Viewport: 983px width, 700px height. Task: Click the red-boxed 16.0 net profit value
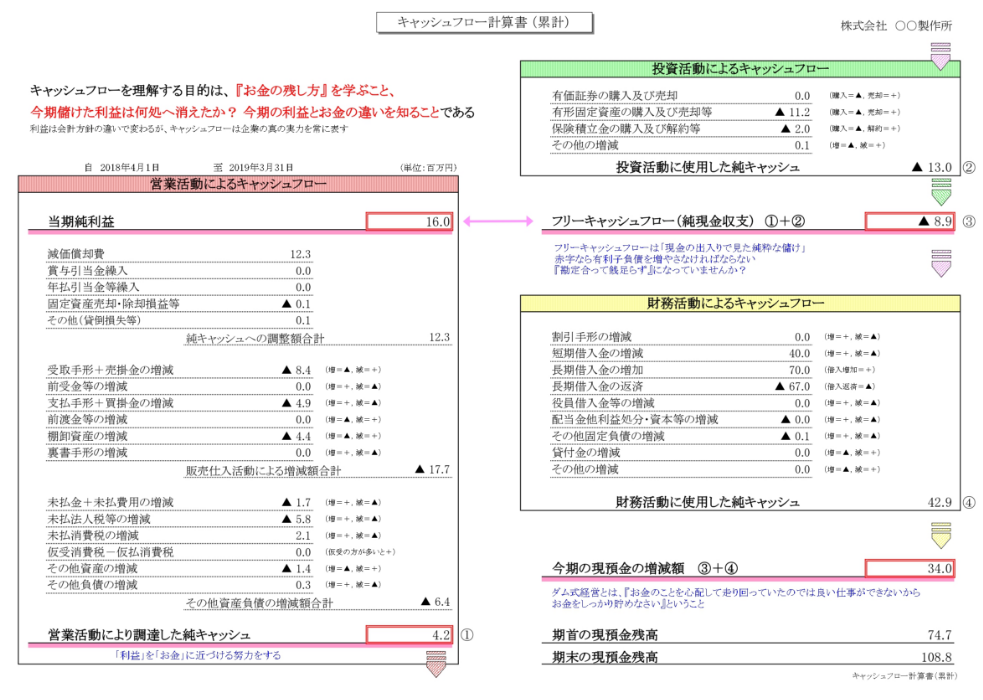[409, 222]
